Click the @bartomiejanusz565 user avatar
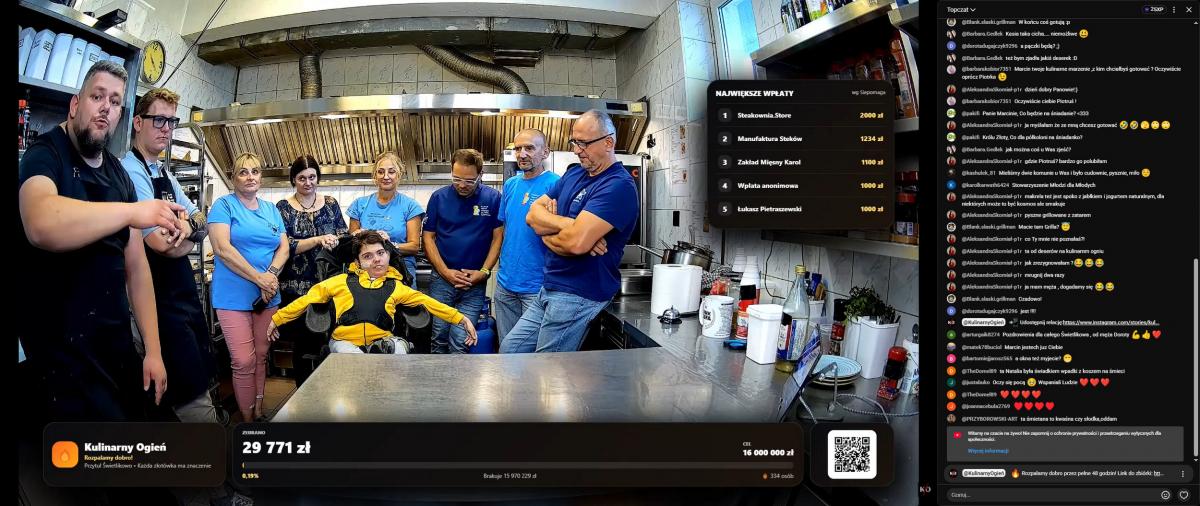 951,358
